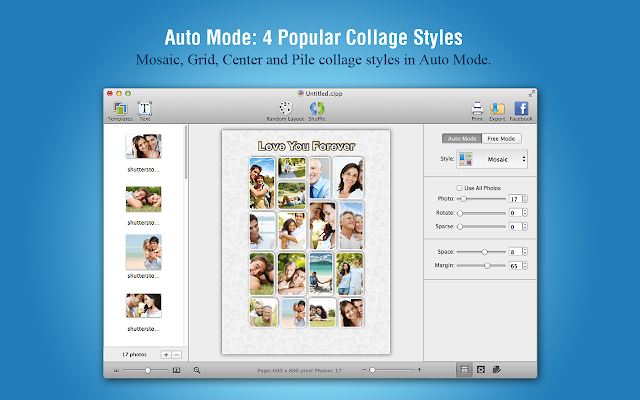Select Auto Mode

click(462, 139)
